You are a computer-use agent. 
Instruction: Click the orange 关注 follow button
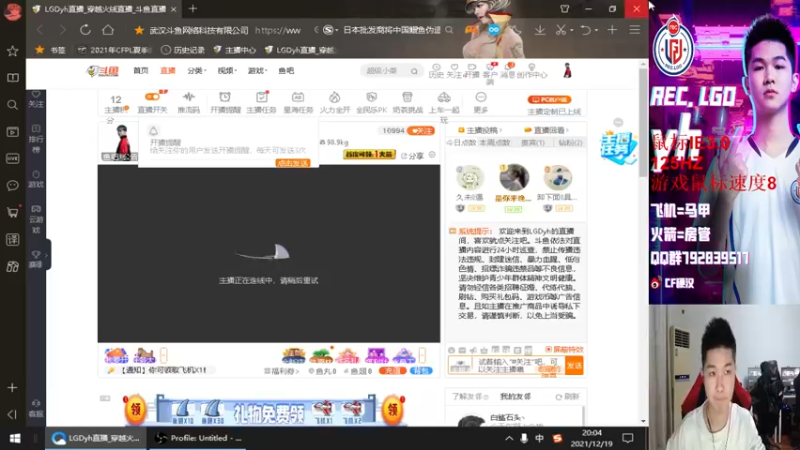pos(421,131)
